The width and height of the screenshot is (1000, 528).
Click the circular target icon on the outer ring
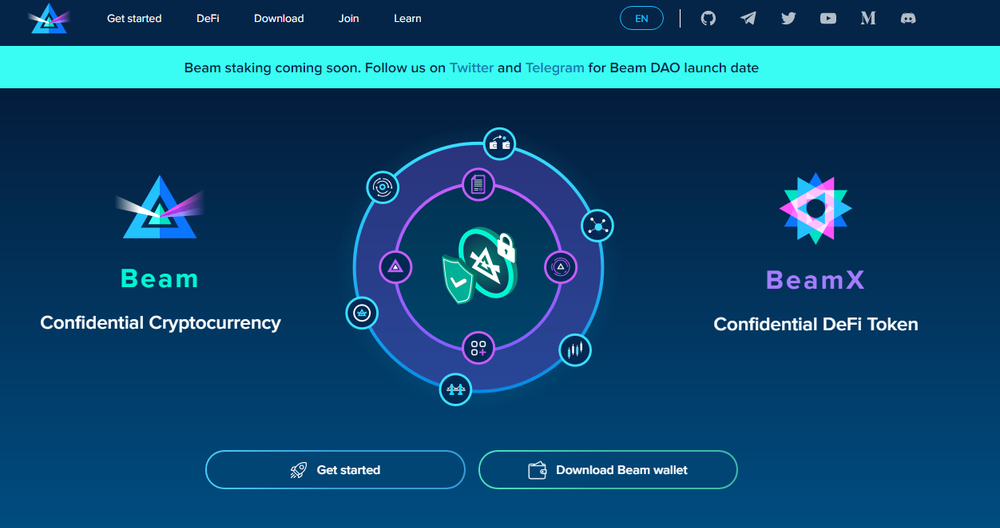click(383, 187)
